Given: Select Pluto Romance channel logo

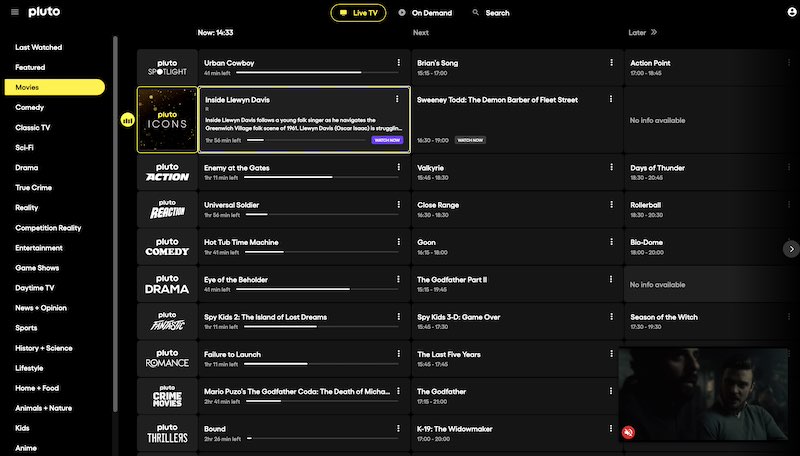Looking at the screenshot, I should [x=167, y=359].
